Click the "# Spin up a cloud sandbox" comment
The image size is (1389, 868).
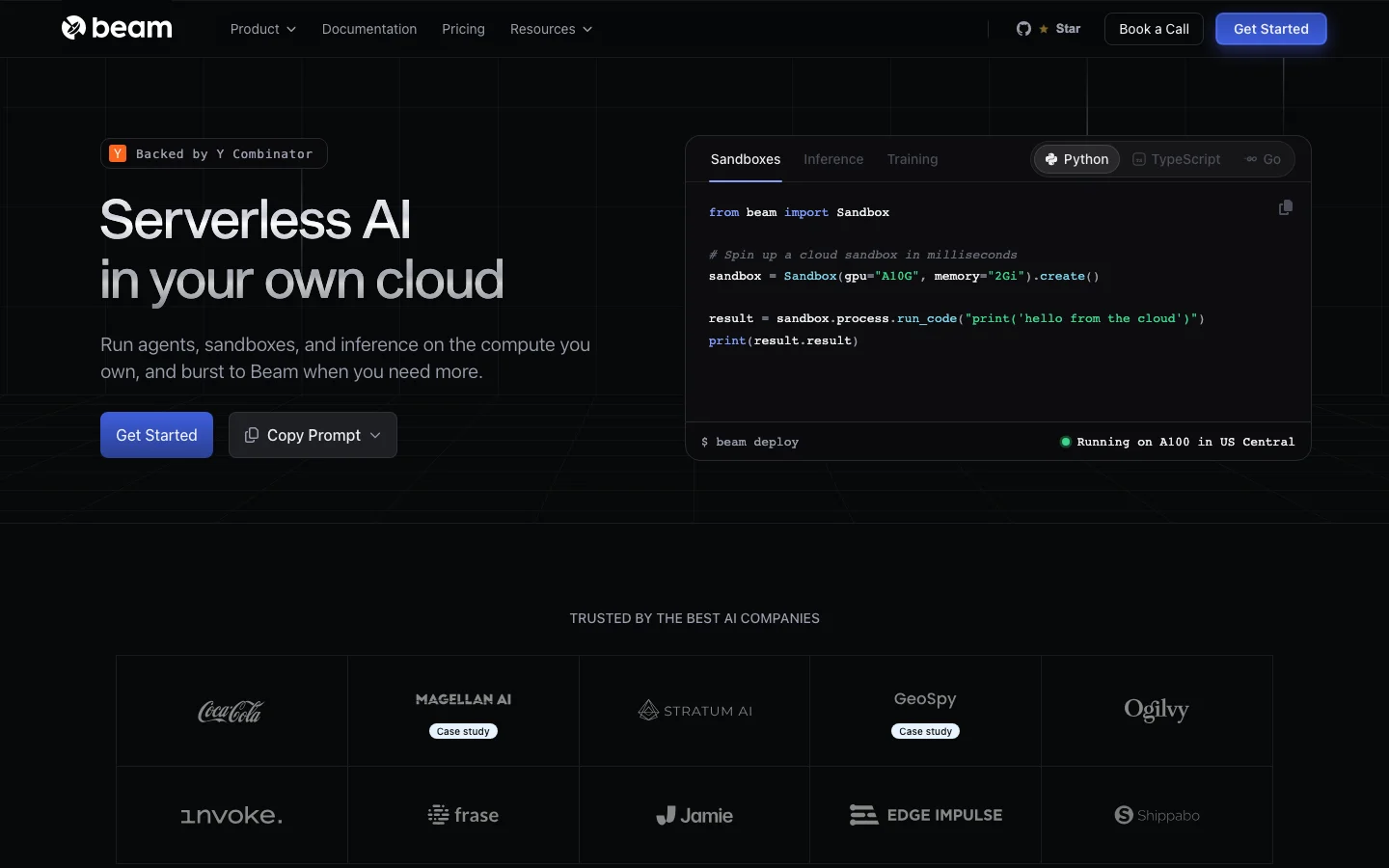click(862, 255)
